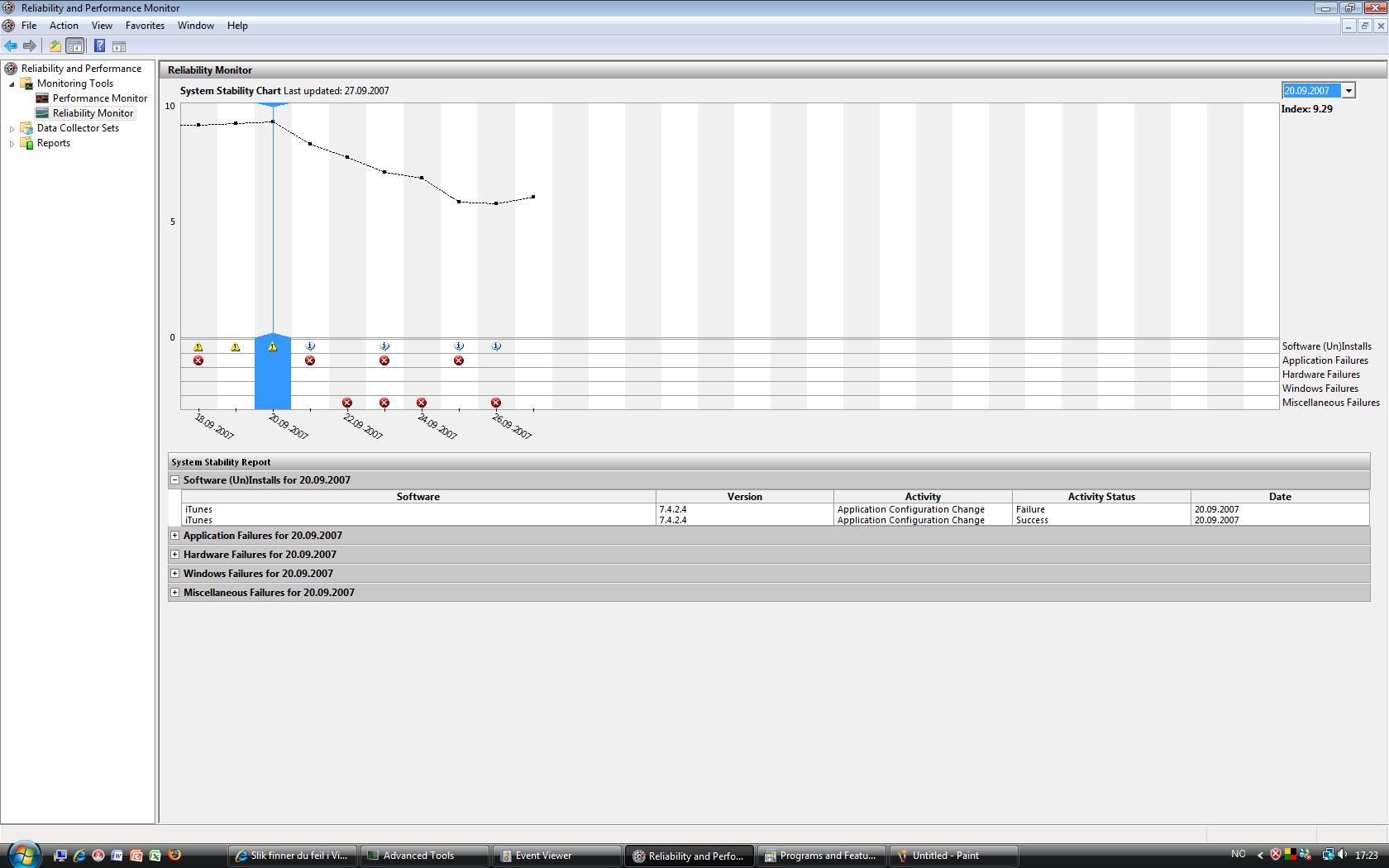Go back with the blue Back arrow
Image resolution: width=1389 pixels, height=868 pixels.
[11, 46]
